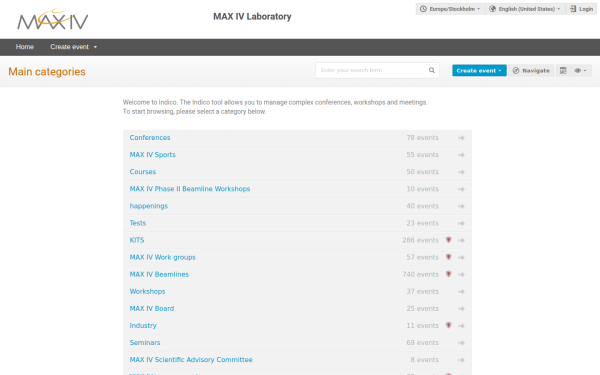Viewport: 600px width, 375px height.
Task: Click the '286 events' count
Action: click(421, 240)
